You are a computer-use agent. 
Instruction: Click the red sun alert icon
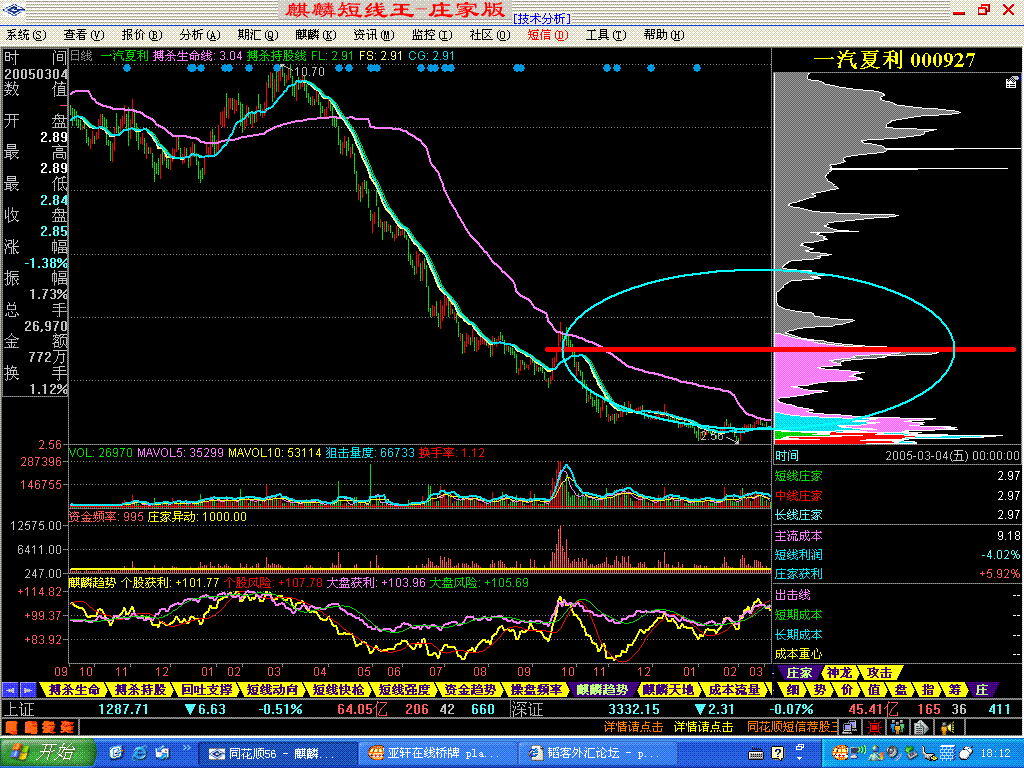[x=874, y=727]
